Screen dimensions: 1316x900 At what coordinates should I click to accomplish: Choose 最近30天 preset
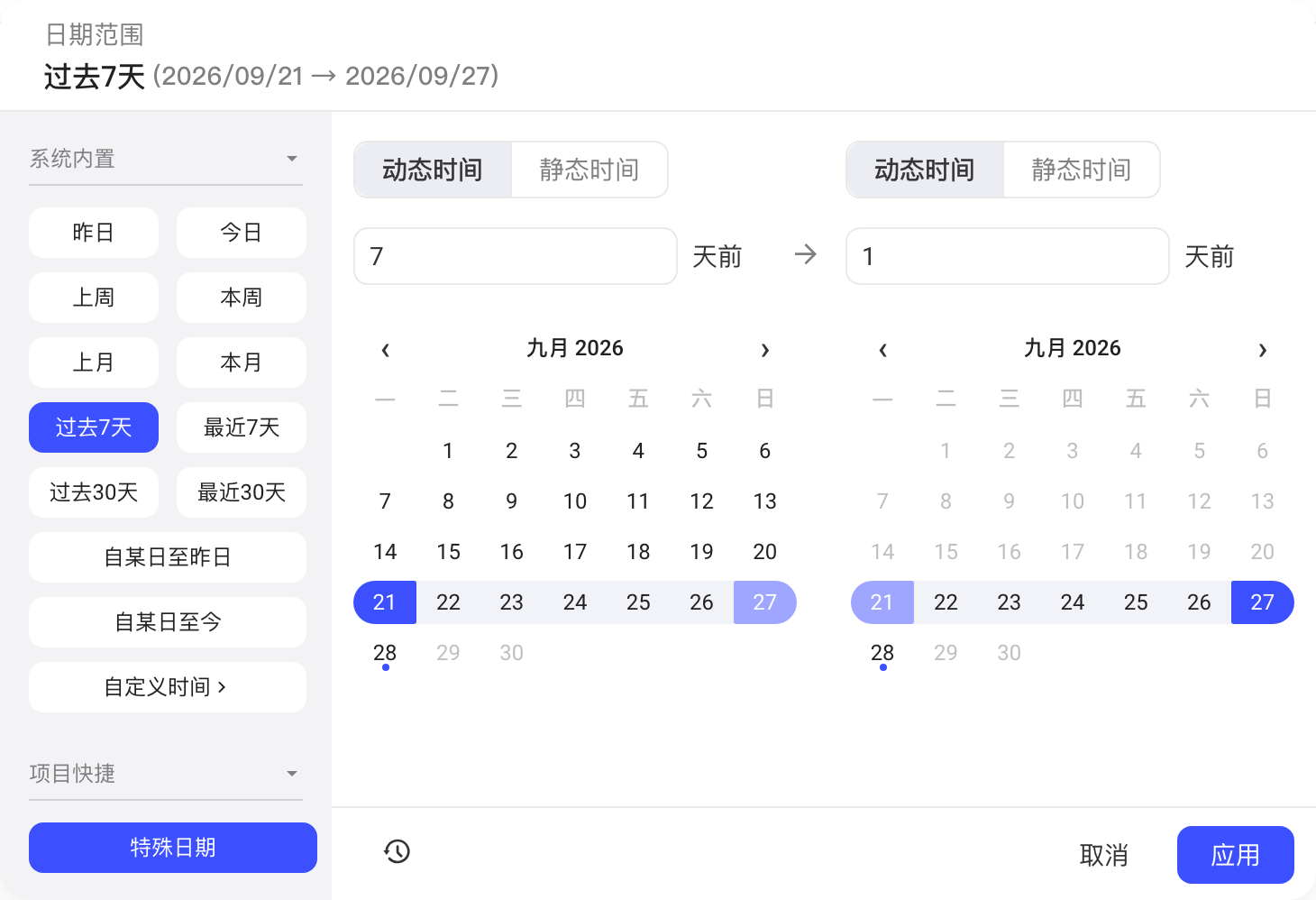(x=242, y=492)
